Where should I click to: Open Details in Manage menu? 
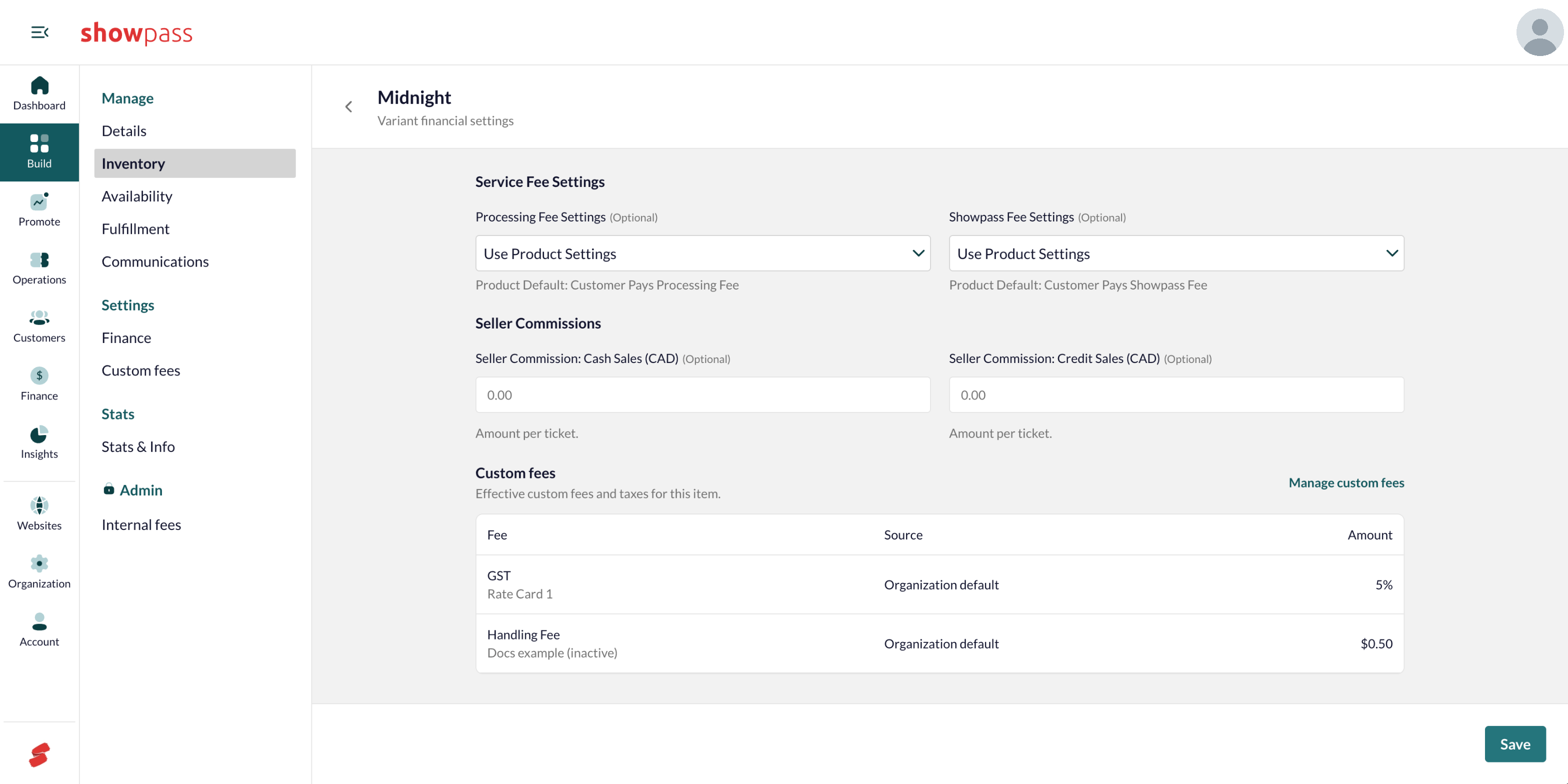[124, 131]
